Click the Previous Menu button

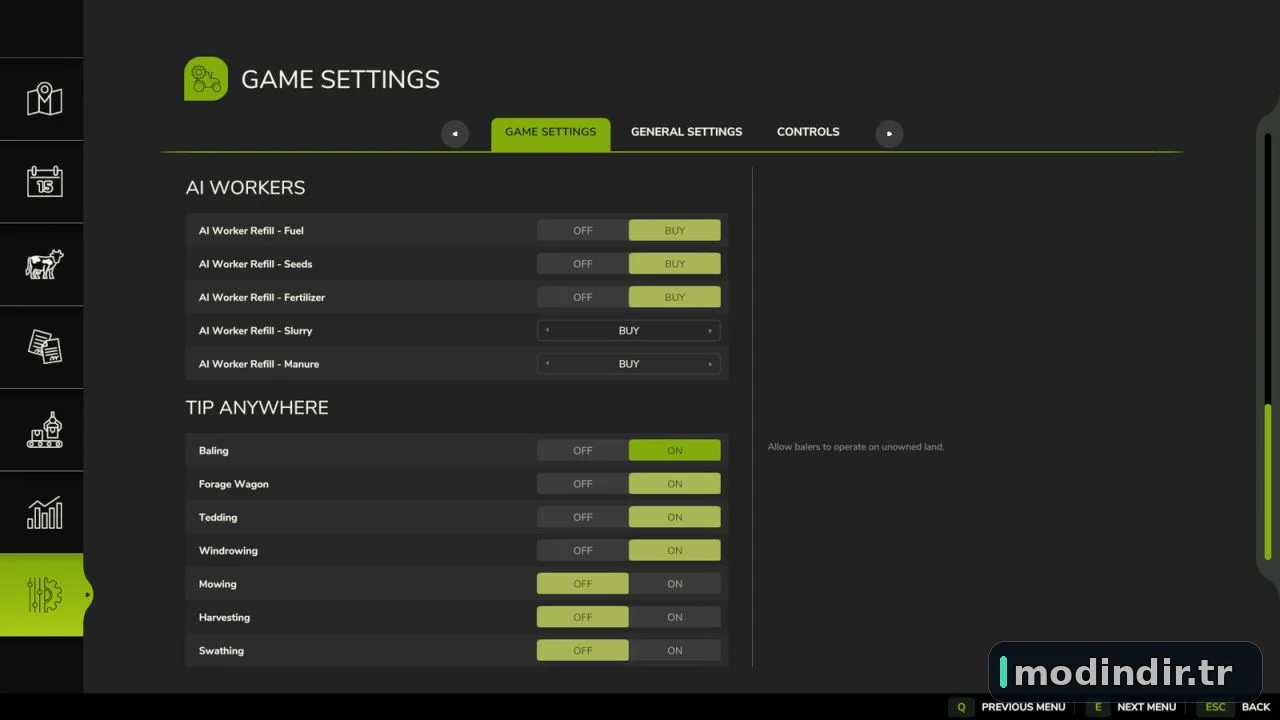pos(1023,707)
